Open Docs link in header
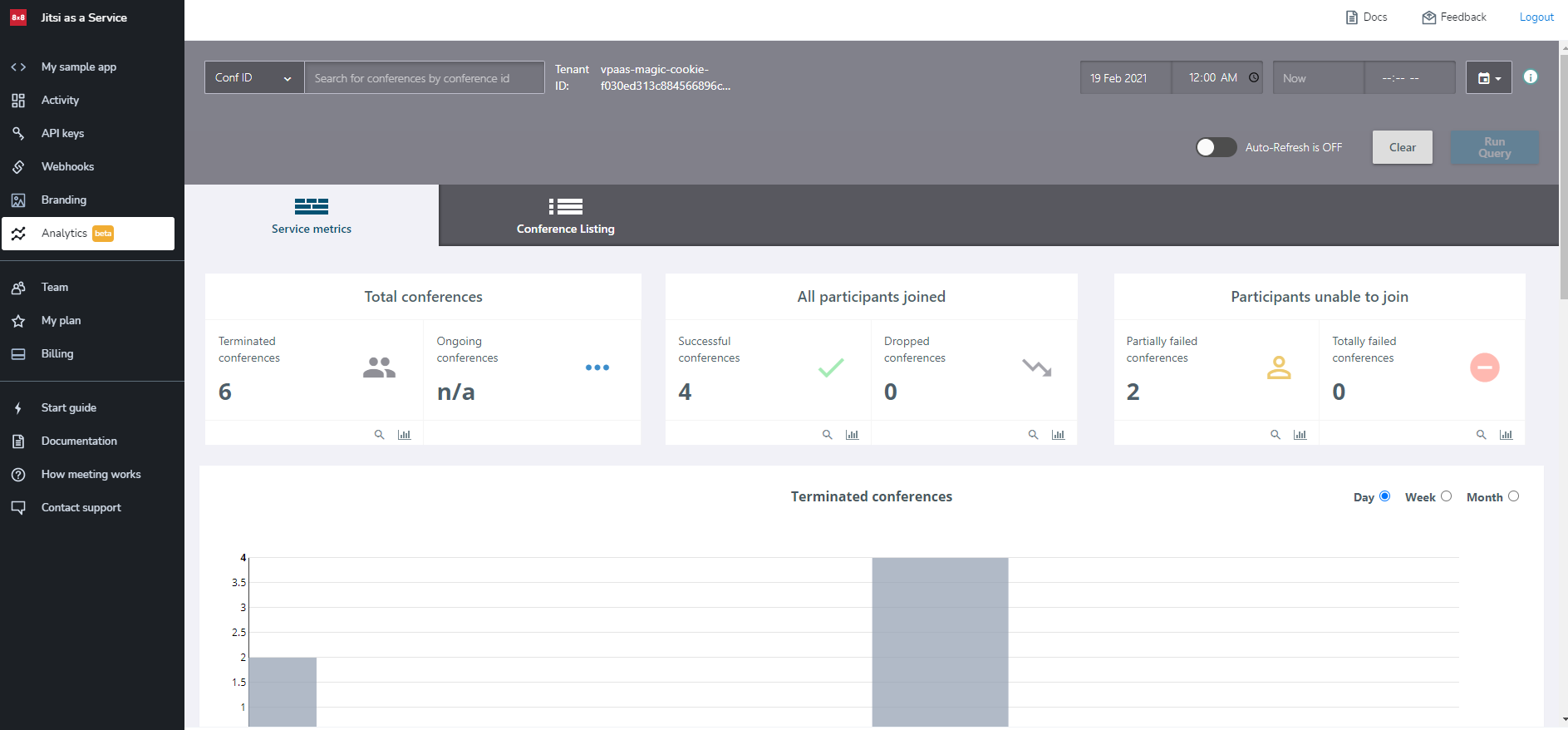The image size is (1568, 730). [1366, 17]
